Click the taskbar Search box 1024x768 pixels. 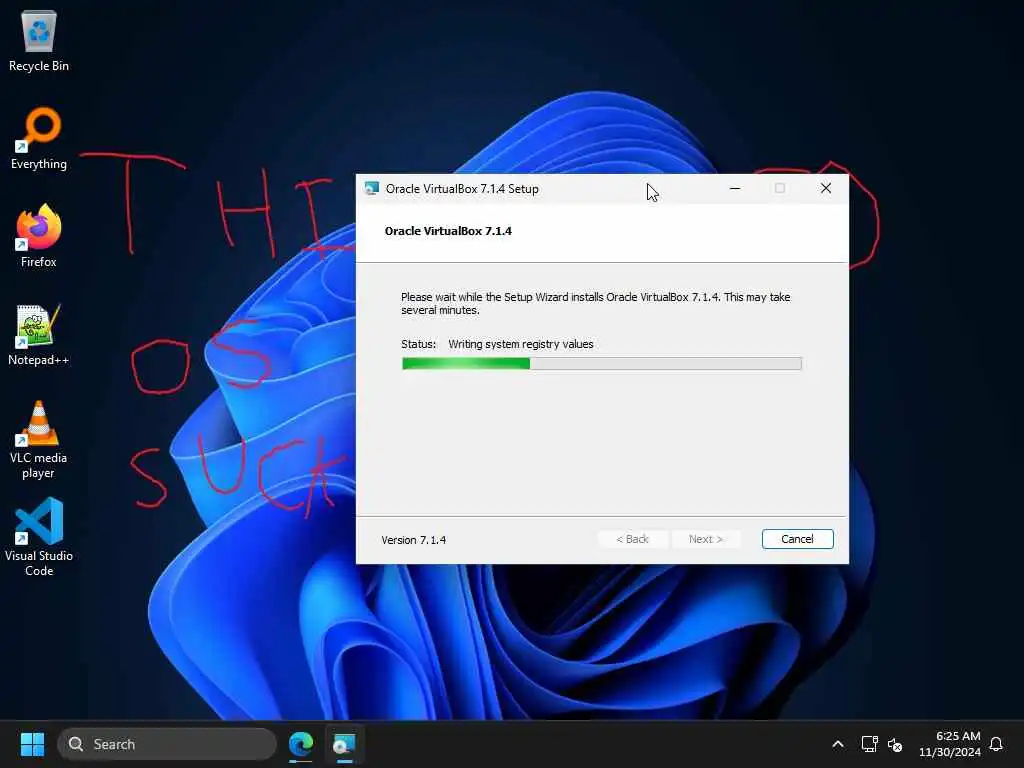pos(167,744)
